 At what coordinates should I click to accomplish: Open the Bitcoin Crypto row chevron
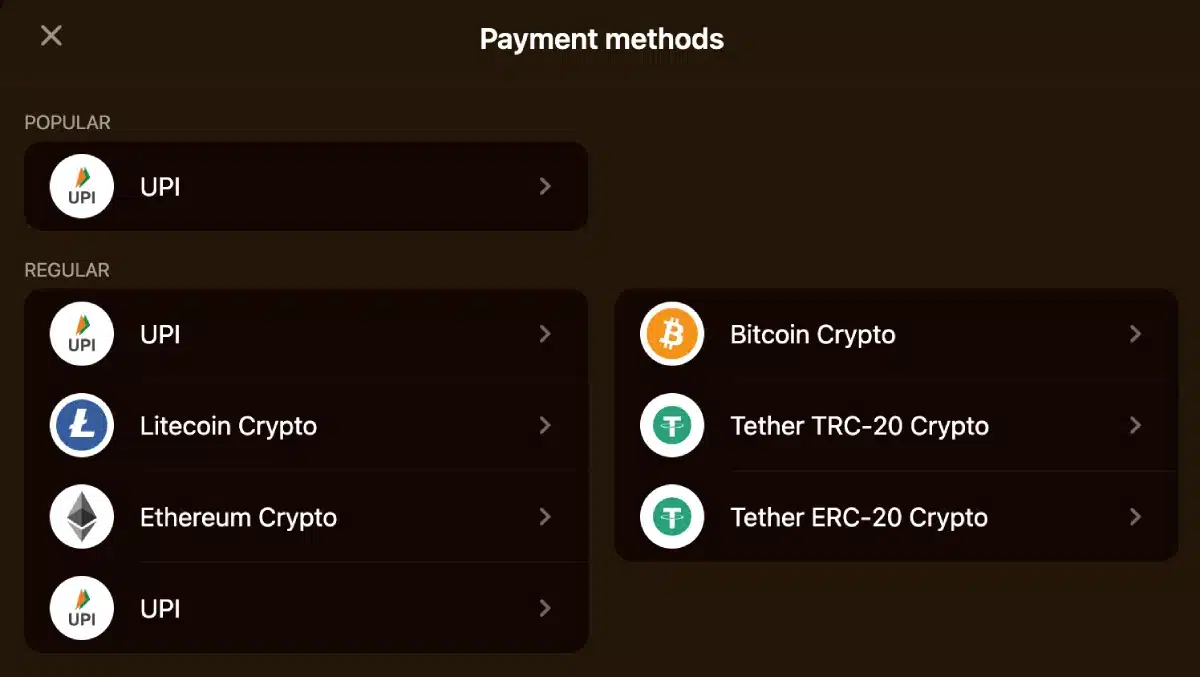click(x=1135, y=334)
